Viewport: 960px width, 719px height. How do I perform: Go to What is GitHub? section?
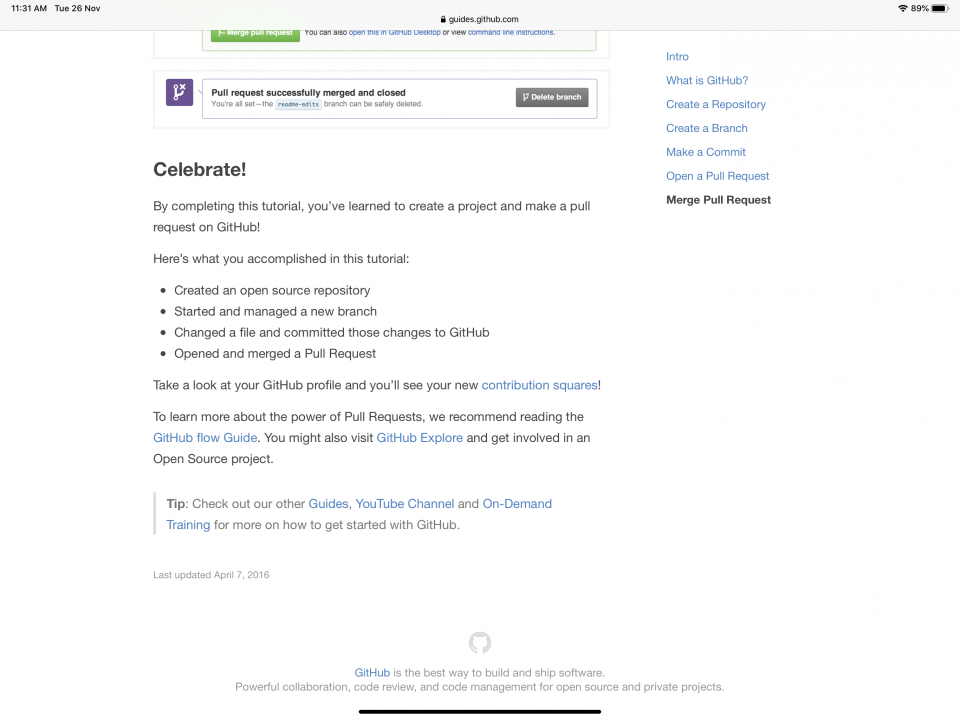[x=707, y=81]
